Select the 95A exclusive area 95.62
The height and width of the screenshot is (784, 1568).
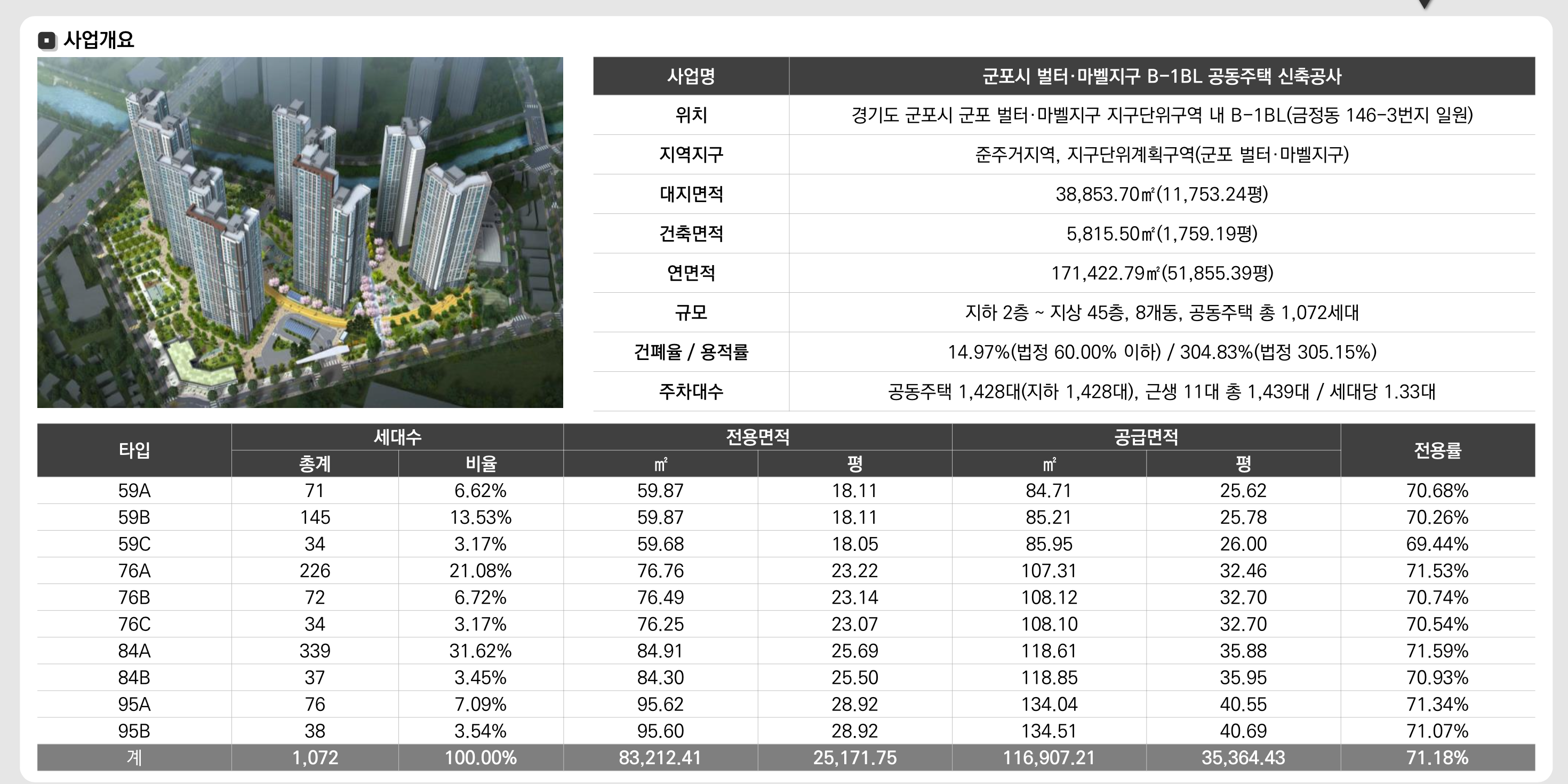[660, 704]
